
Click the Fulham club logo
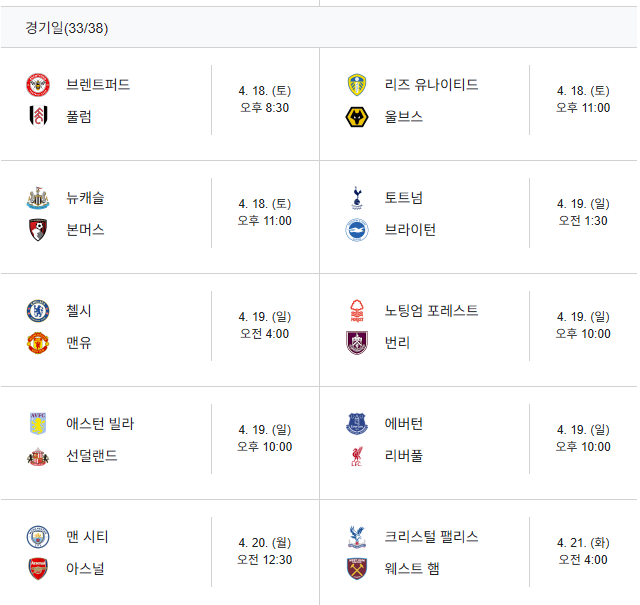point(38,116)
